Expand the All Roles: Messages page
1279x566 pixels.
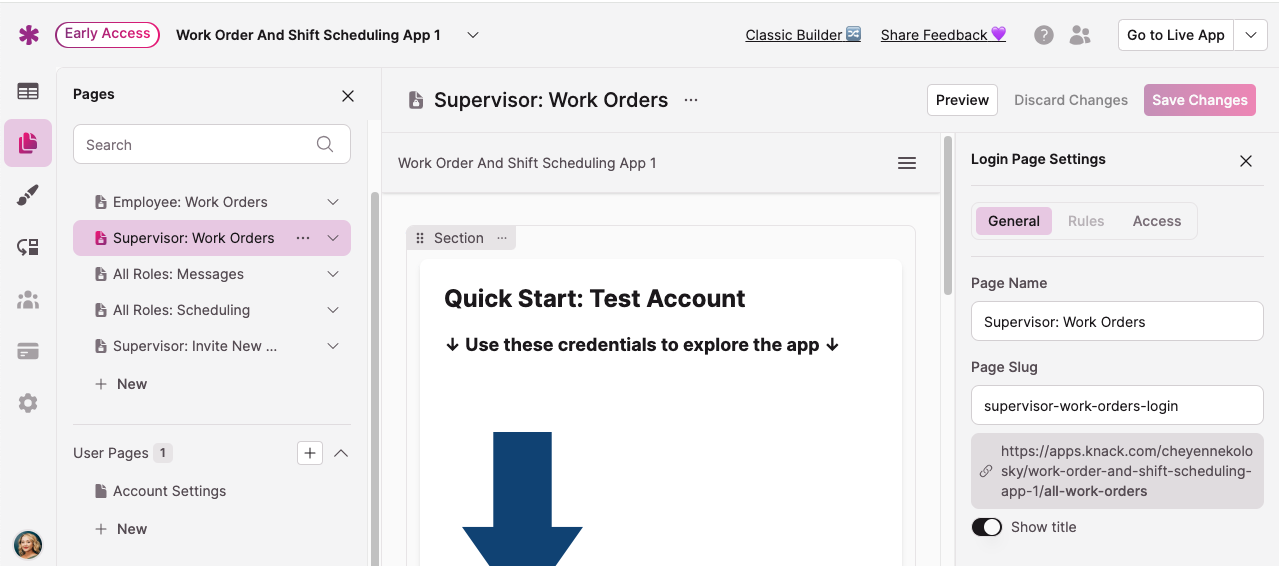[x=333, y=274]
